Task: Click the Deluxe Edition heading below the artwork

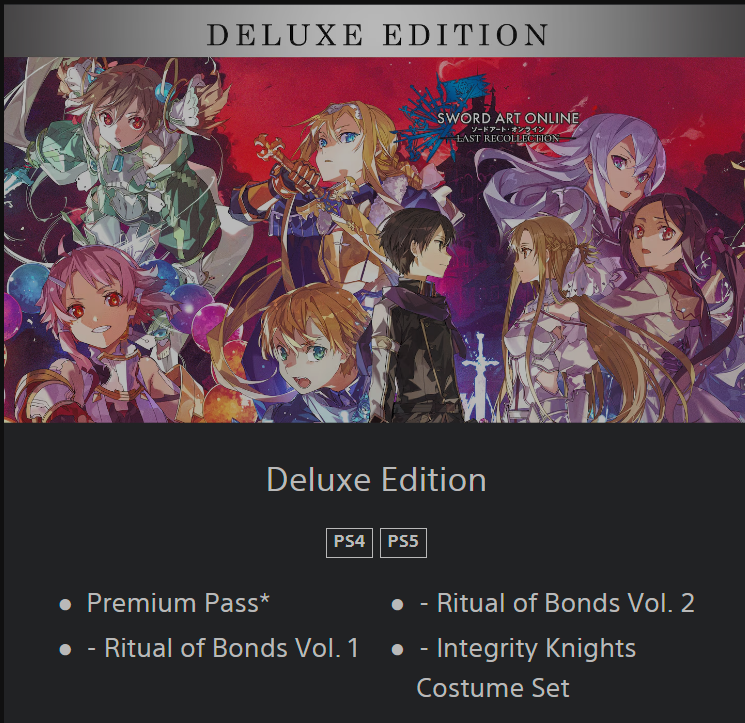Action: coord(376,480)
